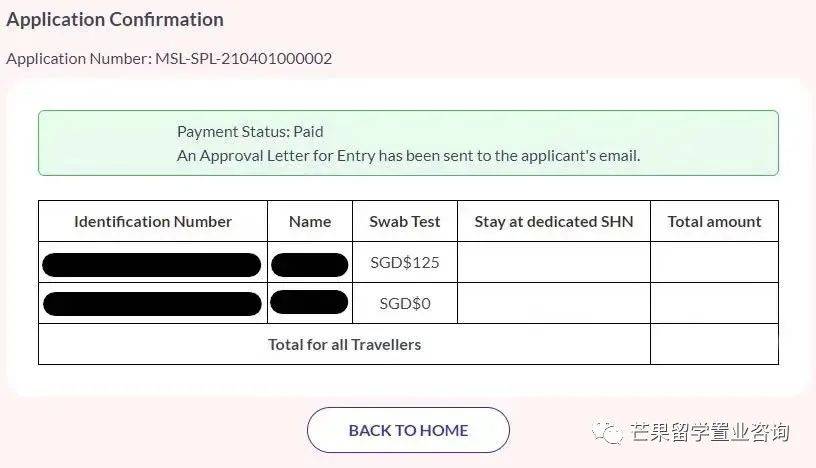Click the Application Confirmation heading

point(115,19)
